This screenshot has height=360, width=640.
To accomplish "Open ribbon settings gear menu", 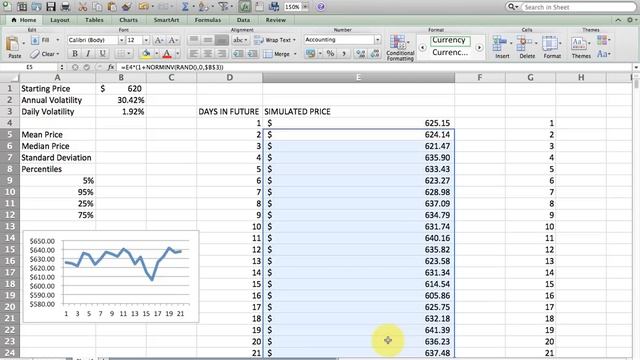I will [x=631, y=20].
